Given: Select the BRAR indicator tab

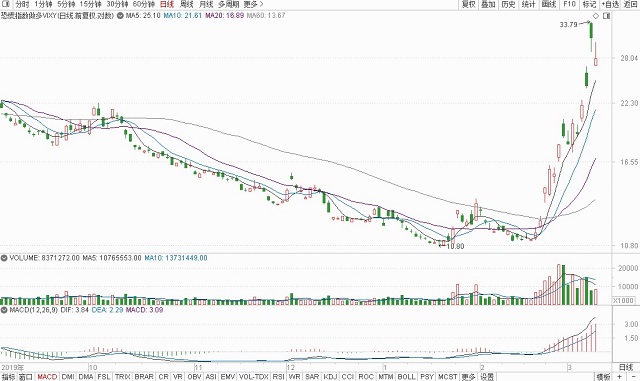Looking at the screenshot, I should (144, 377).
